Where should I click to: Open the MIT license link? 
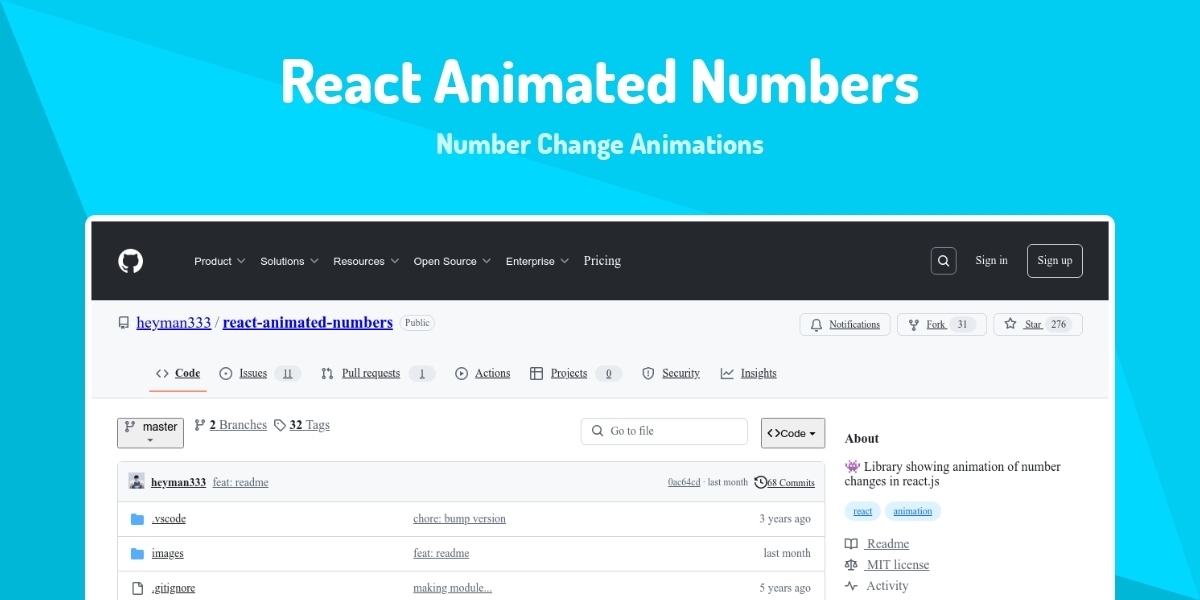click(x=898, y=564)
